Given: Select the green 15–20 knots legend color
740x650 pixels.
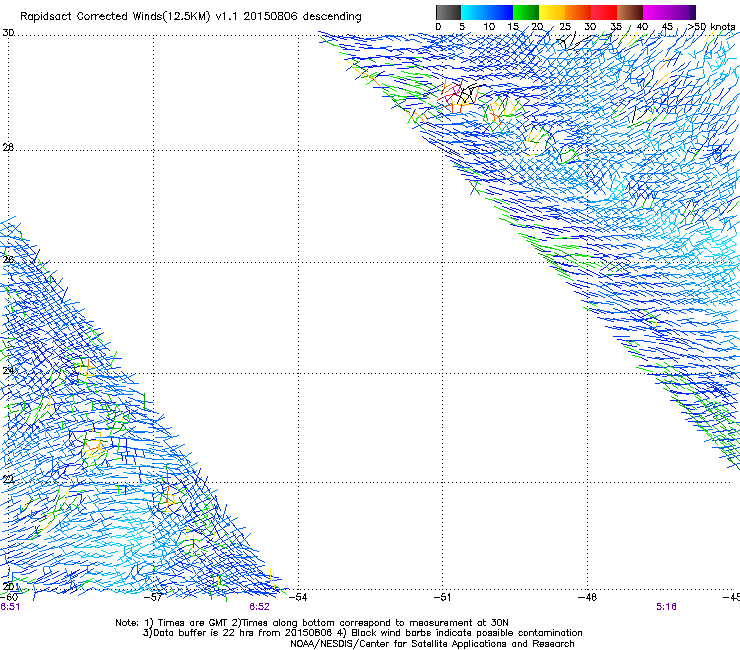Looking at the screenshot, I should [x=526, y=12].
